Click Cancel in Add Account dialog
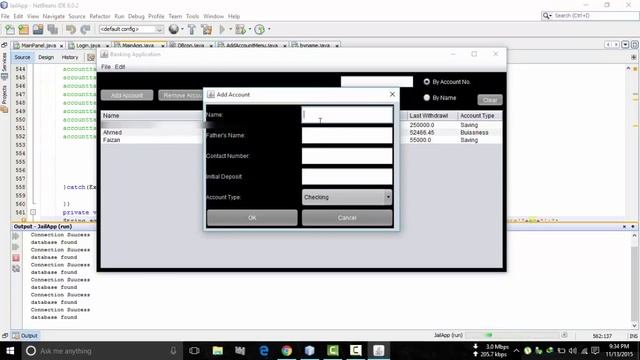 347,218
